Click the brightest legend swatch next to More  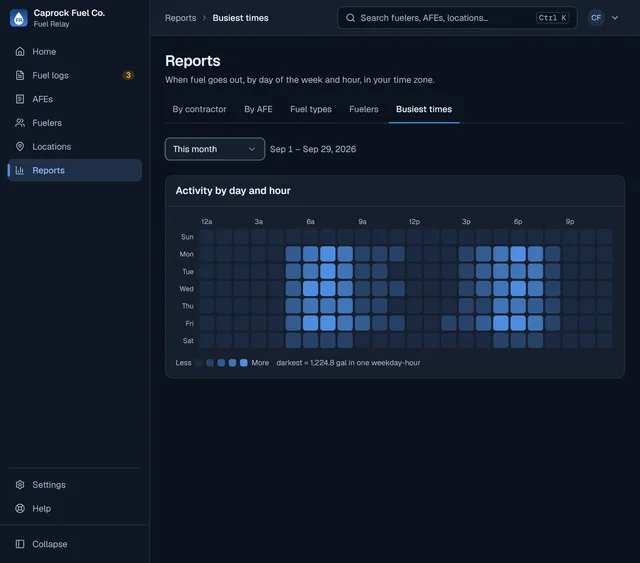coord(244,363)
